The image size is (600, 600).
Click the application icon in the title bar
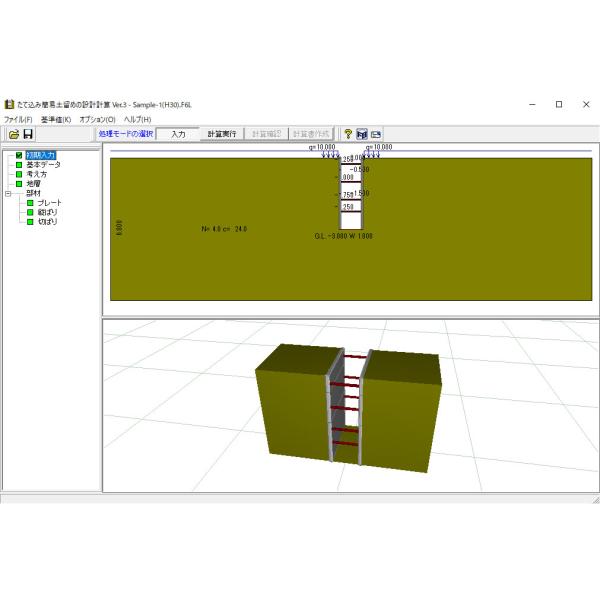pyautogui.click(x=9, y=104)
